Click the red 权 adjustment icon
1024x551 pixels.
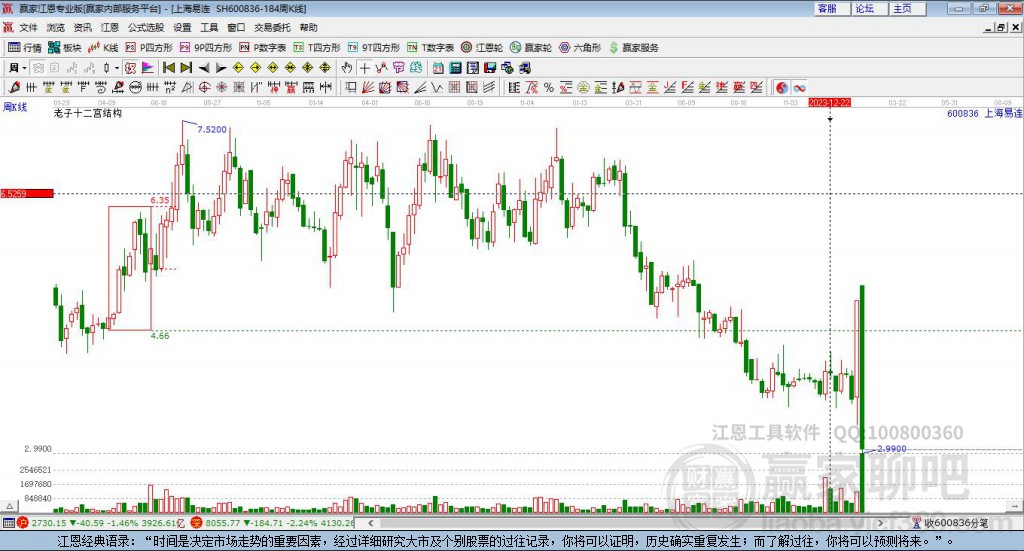(x=131, y=68)
